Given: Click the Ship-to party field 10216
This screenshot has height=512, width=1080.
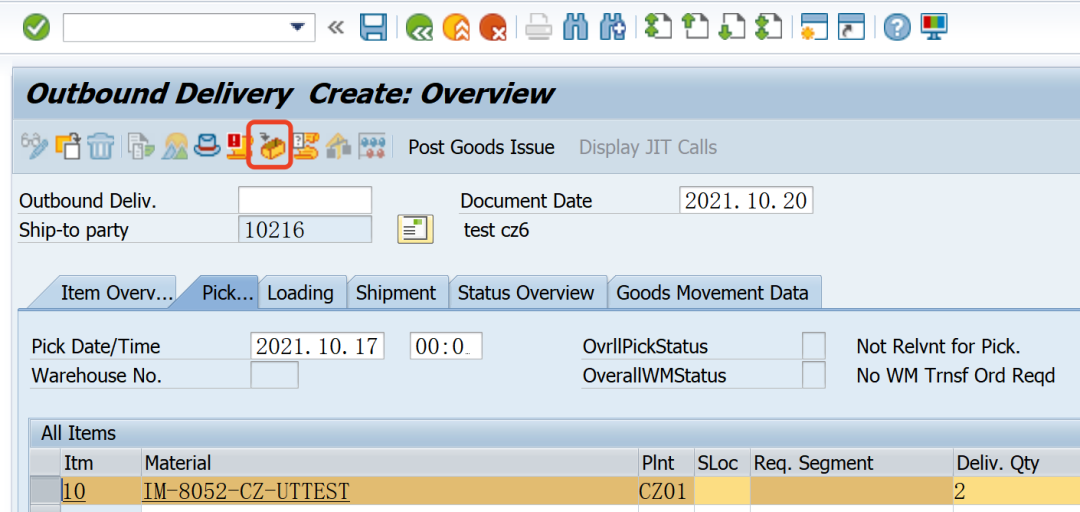Looking at the screenshot, I should pos(305,229).
